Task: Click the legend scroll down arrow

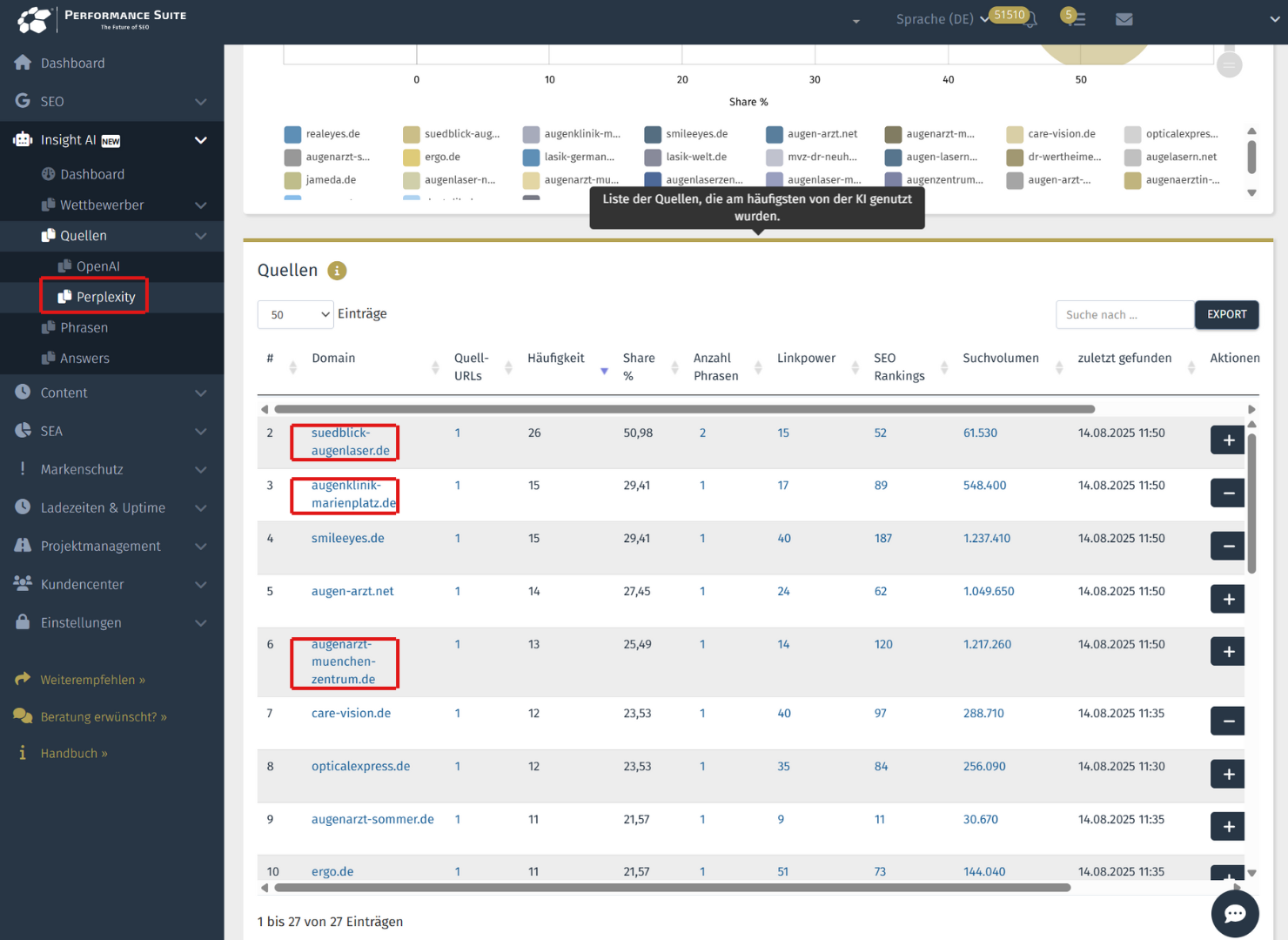Action: [1251, 193]
